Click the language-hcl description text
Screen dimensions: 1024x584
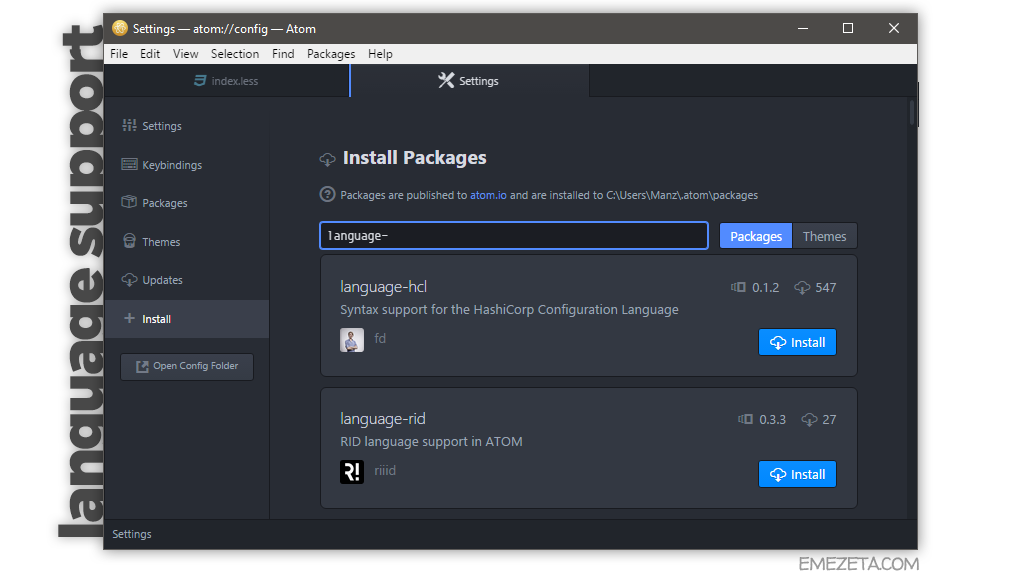point(509,310)
